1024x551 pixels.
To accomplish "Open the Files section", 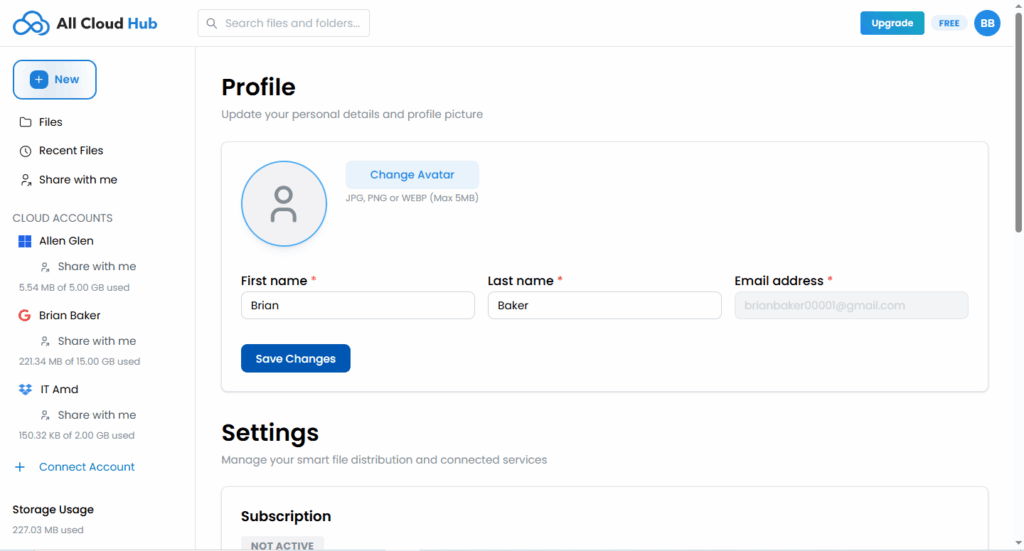I will (x=50, y=122).
